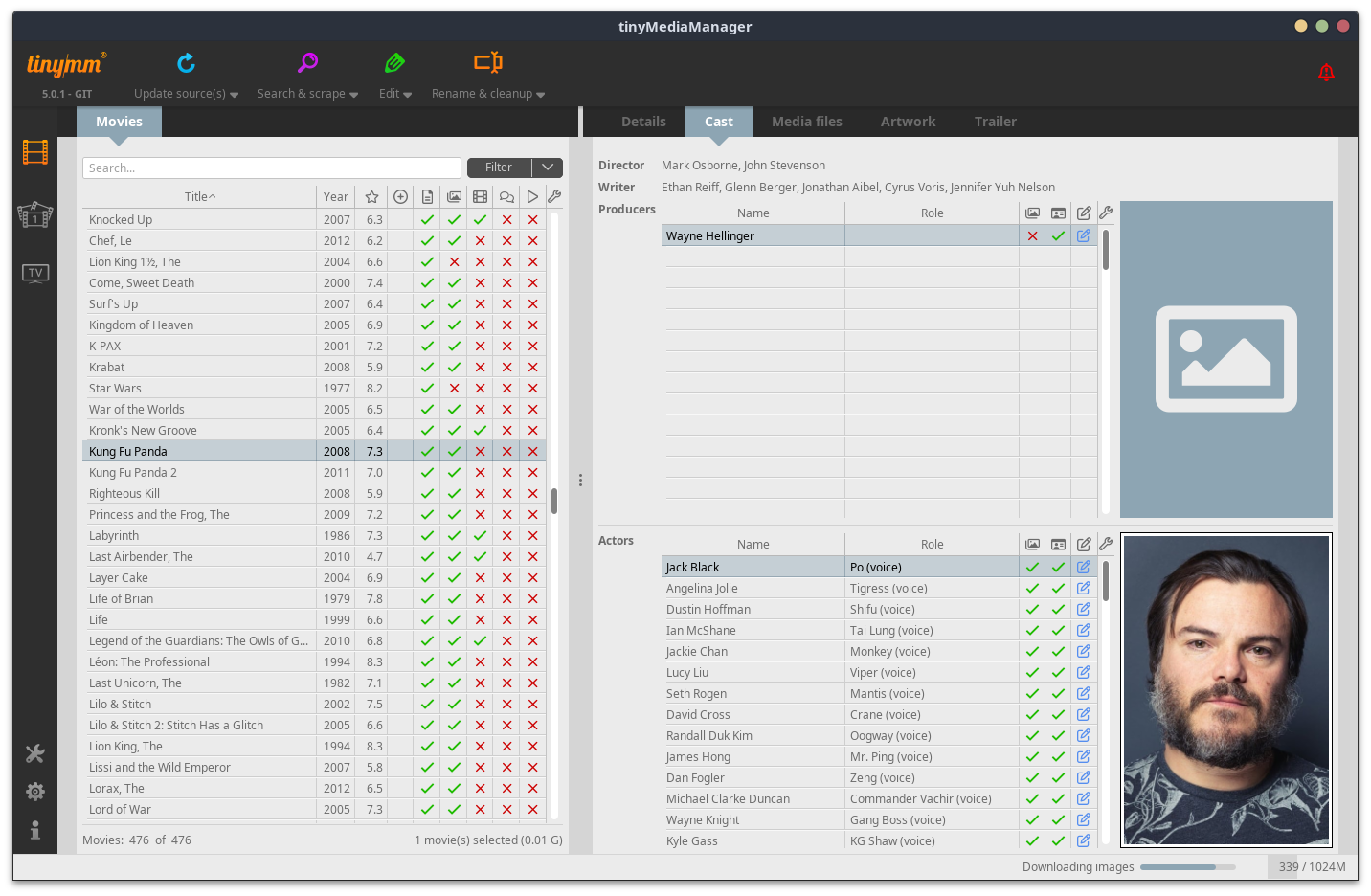Open the Filter options dropdown arrow
The height and width of the screenshot is (896, 1371).
click(x=548, y=168)
